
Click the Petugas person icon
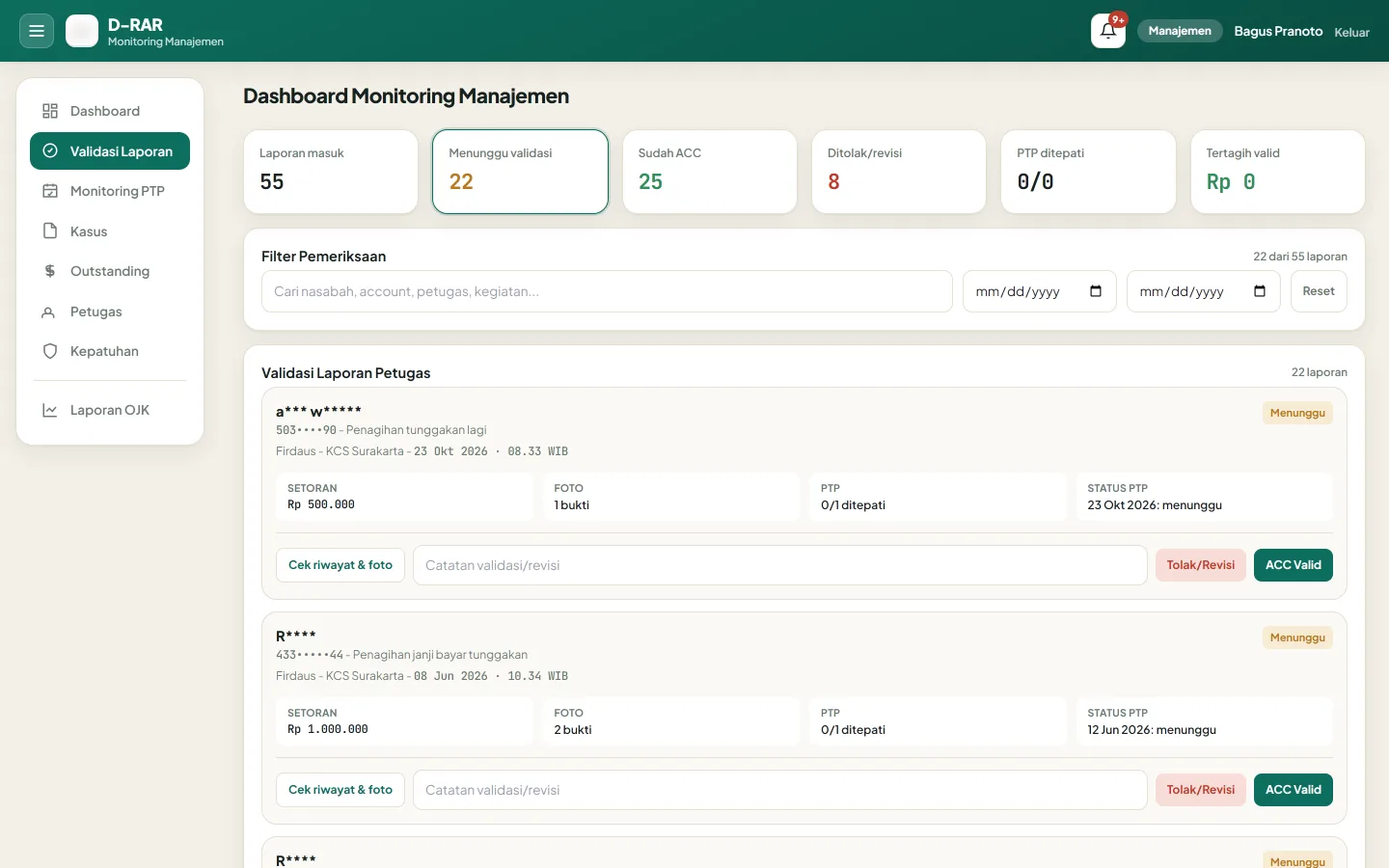click(50, 312)
